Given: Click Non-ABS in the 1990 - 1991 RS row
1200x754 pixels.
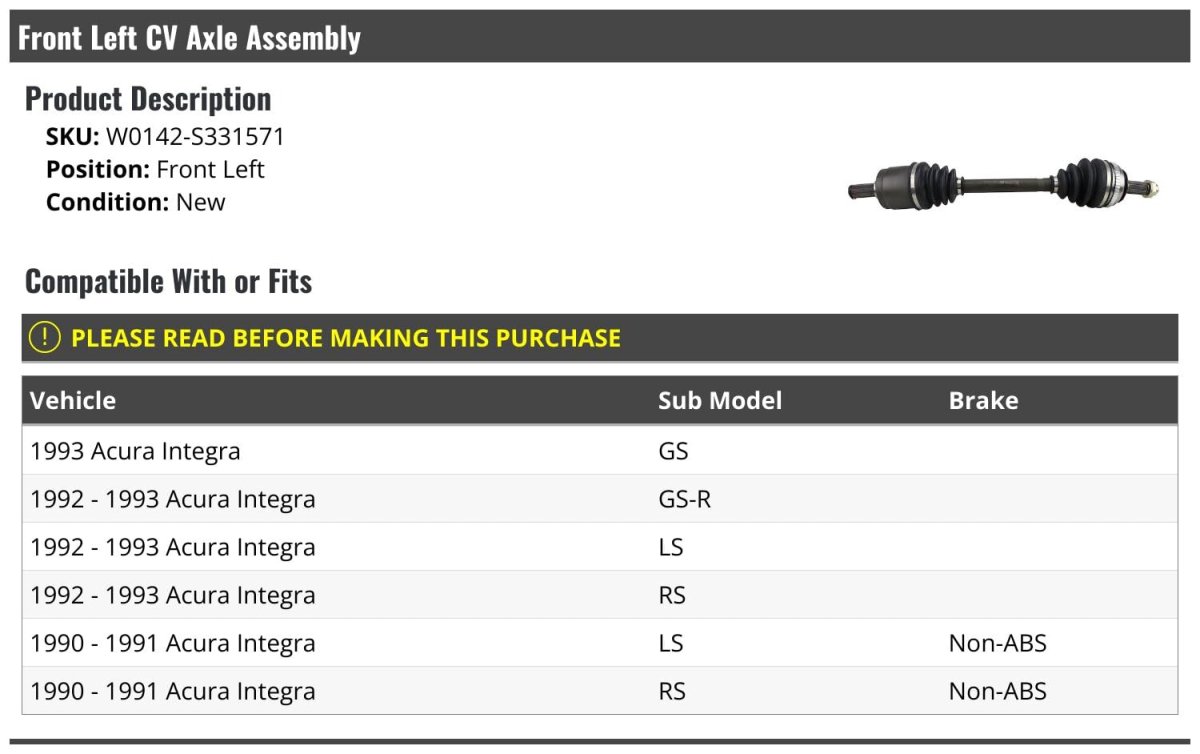Looking at the screenshot, I should tap(997, 691).
